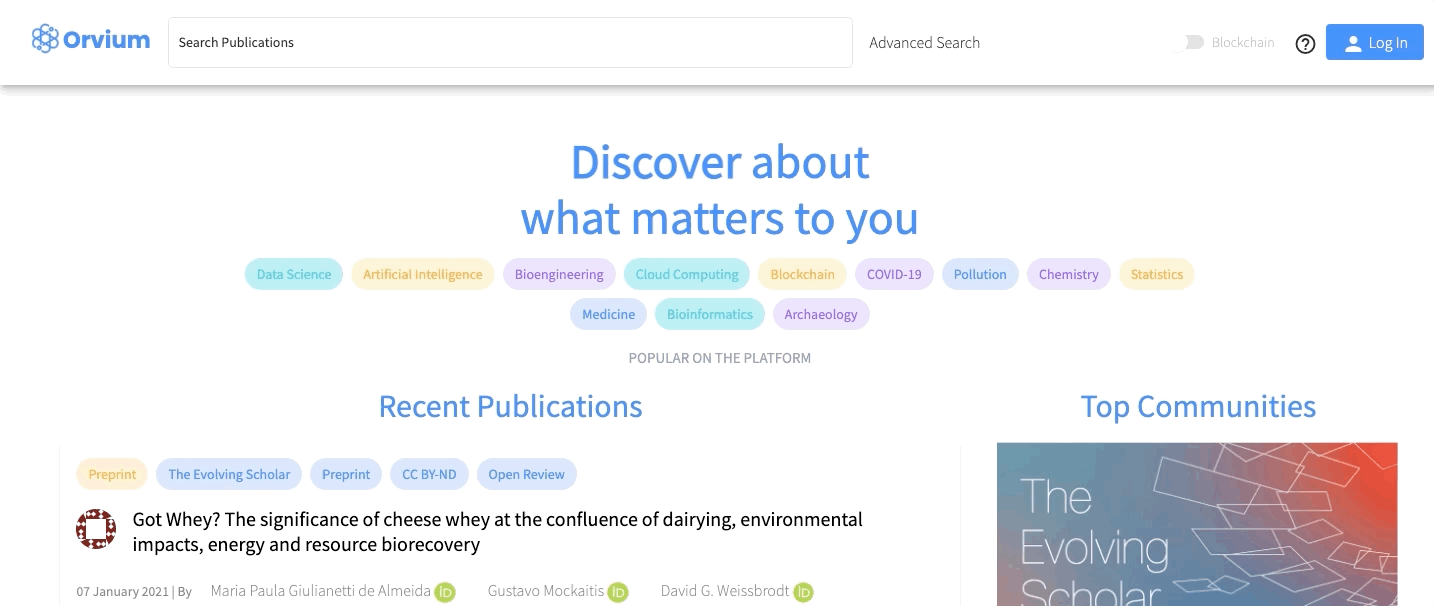Screen dimensions: 1434x606
Task: Select the Bioinformatics topic chip
Action: (x=710, y=314)
